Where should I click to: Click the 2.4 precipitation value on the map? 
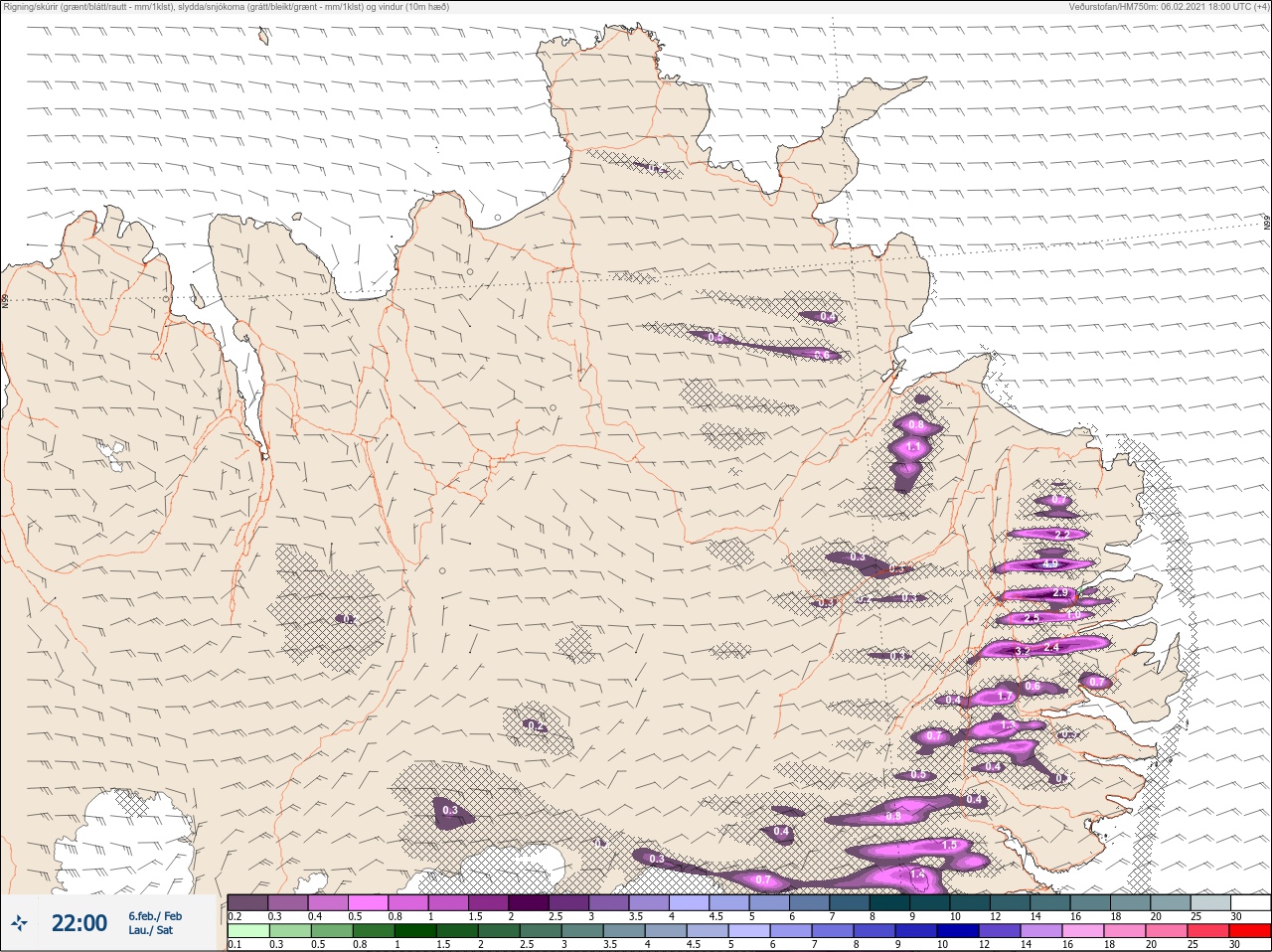point(1053,648)
